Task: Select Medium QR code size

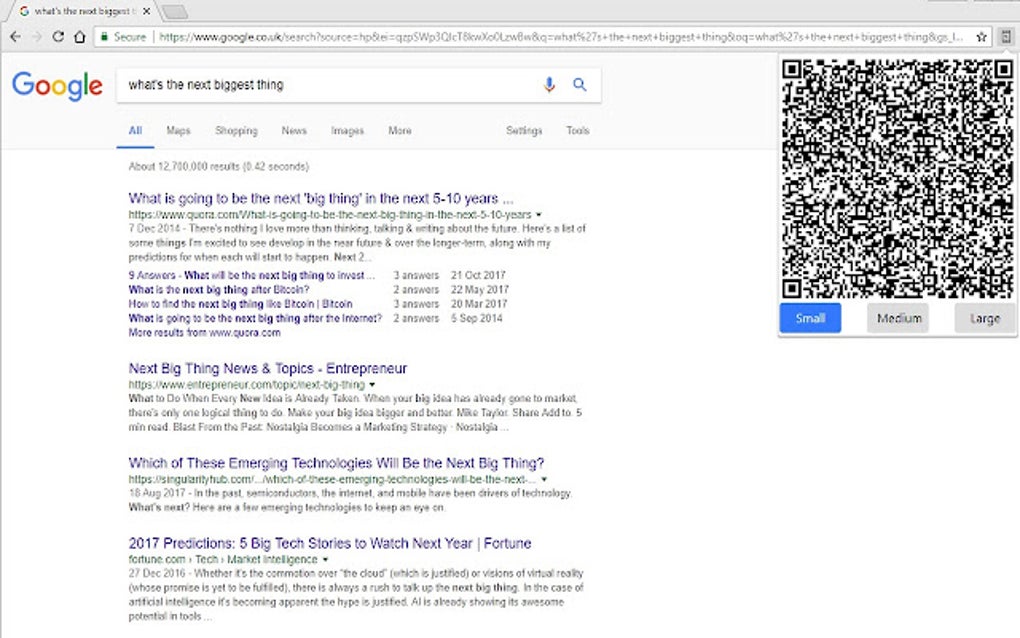Action: pos(897,318)
